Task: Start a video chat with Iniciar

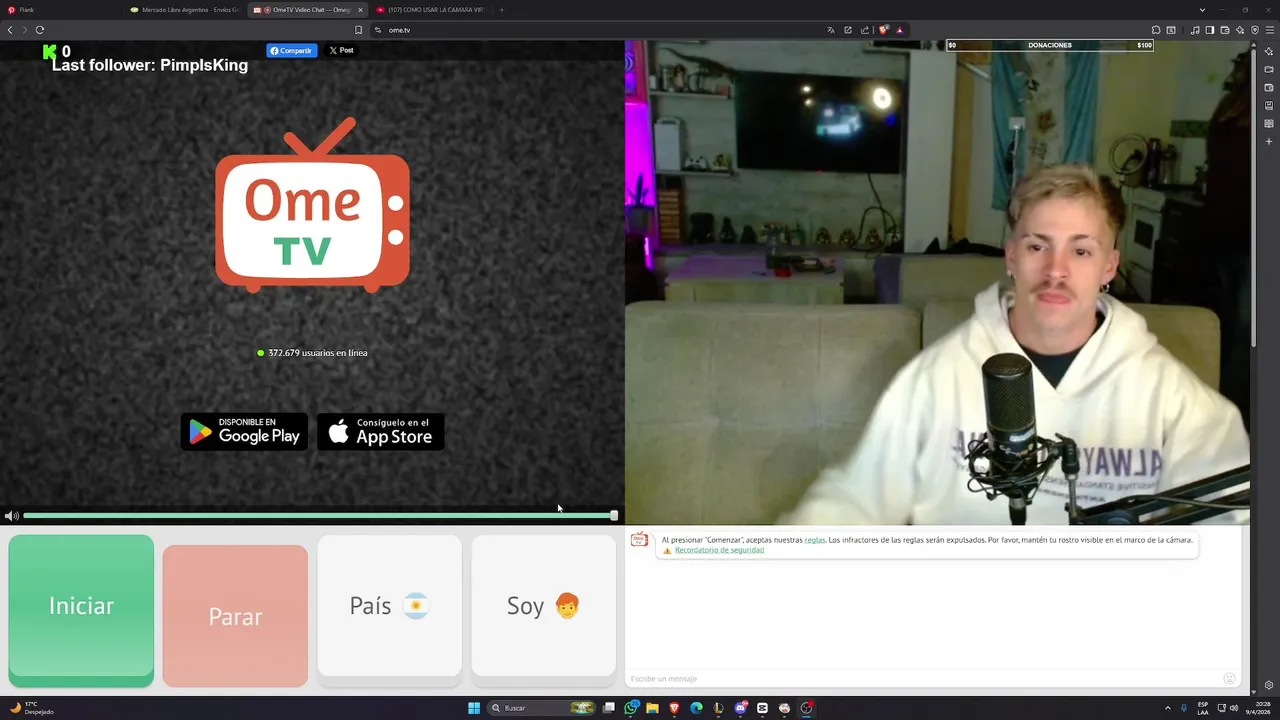Action: pos(81,608)
